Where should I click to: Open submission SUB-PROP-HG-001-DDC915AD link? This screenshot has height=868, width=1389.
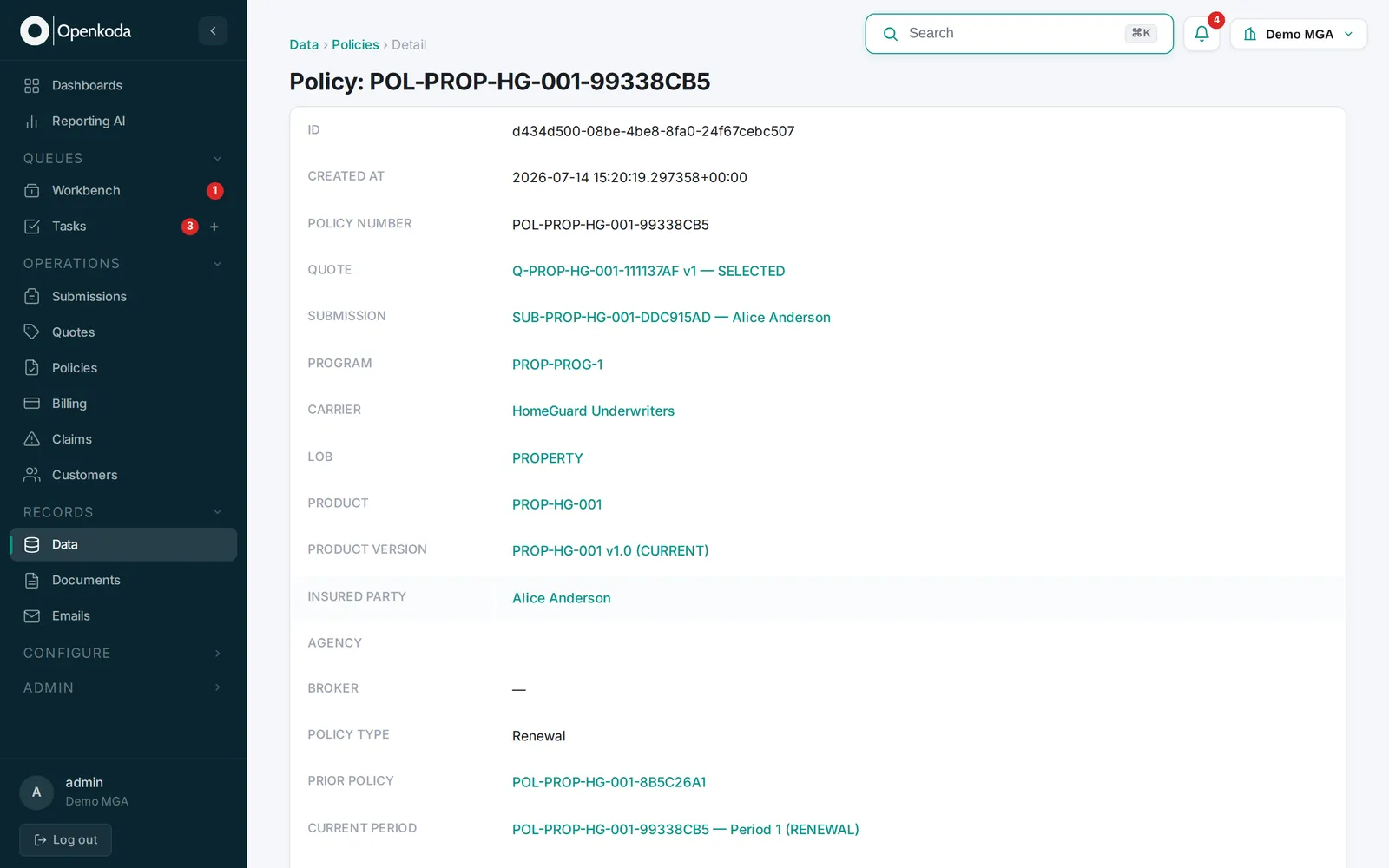point(671,318)
